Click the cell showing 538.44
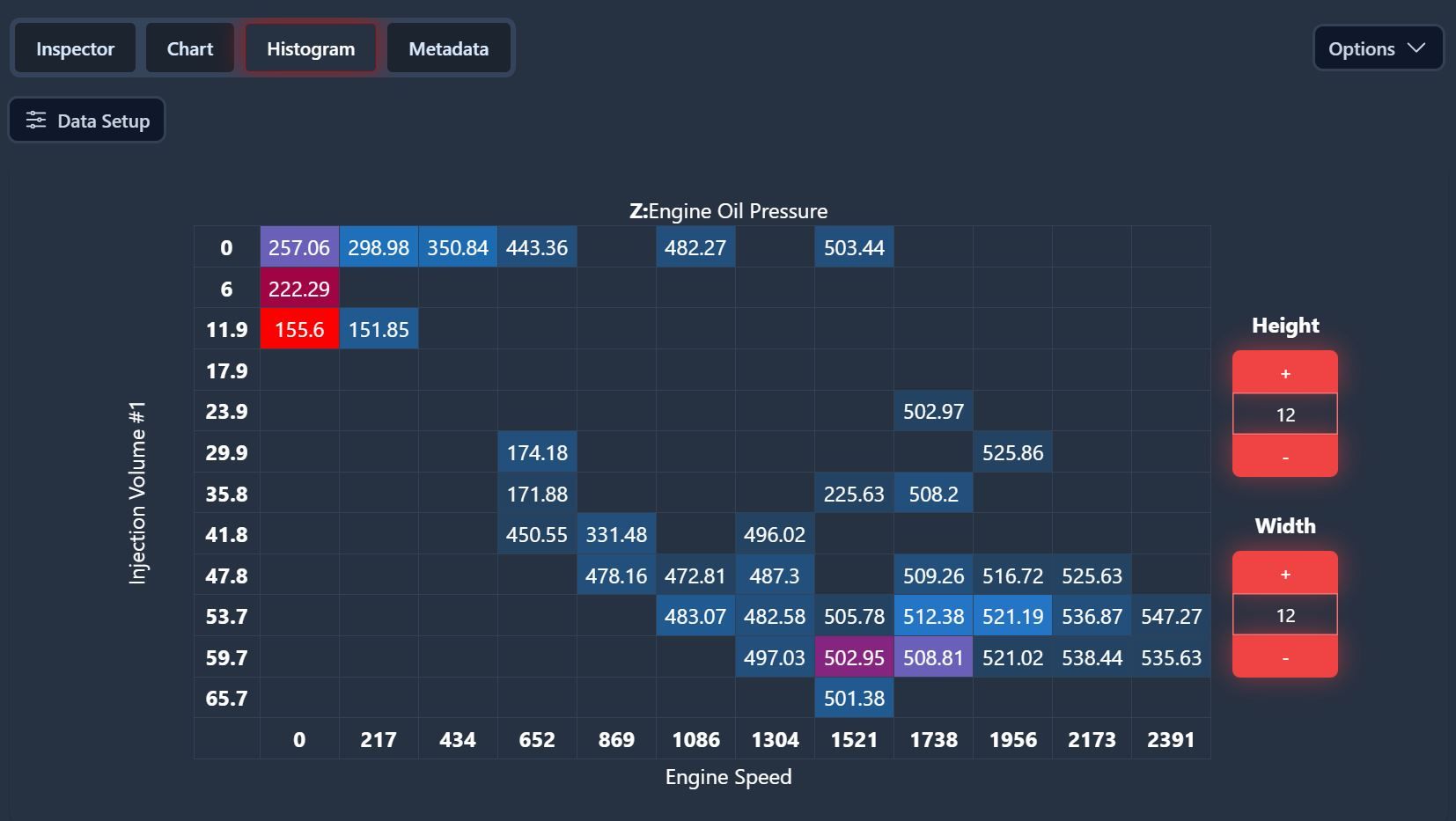 pyautogui.click(x=1092, y=657)
